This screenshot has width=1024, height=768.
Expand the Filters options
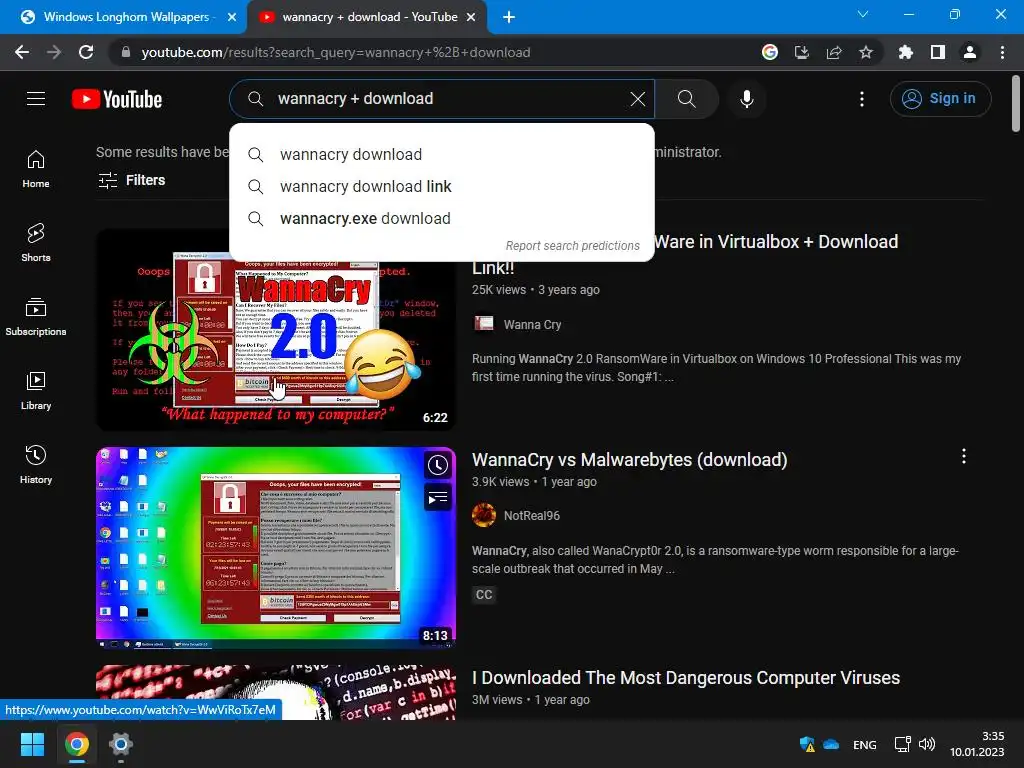(x=131, y=180)
